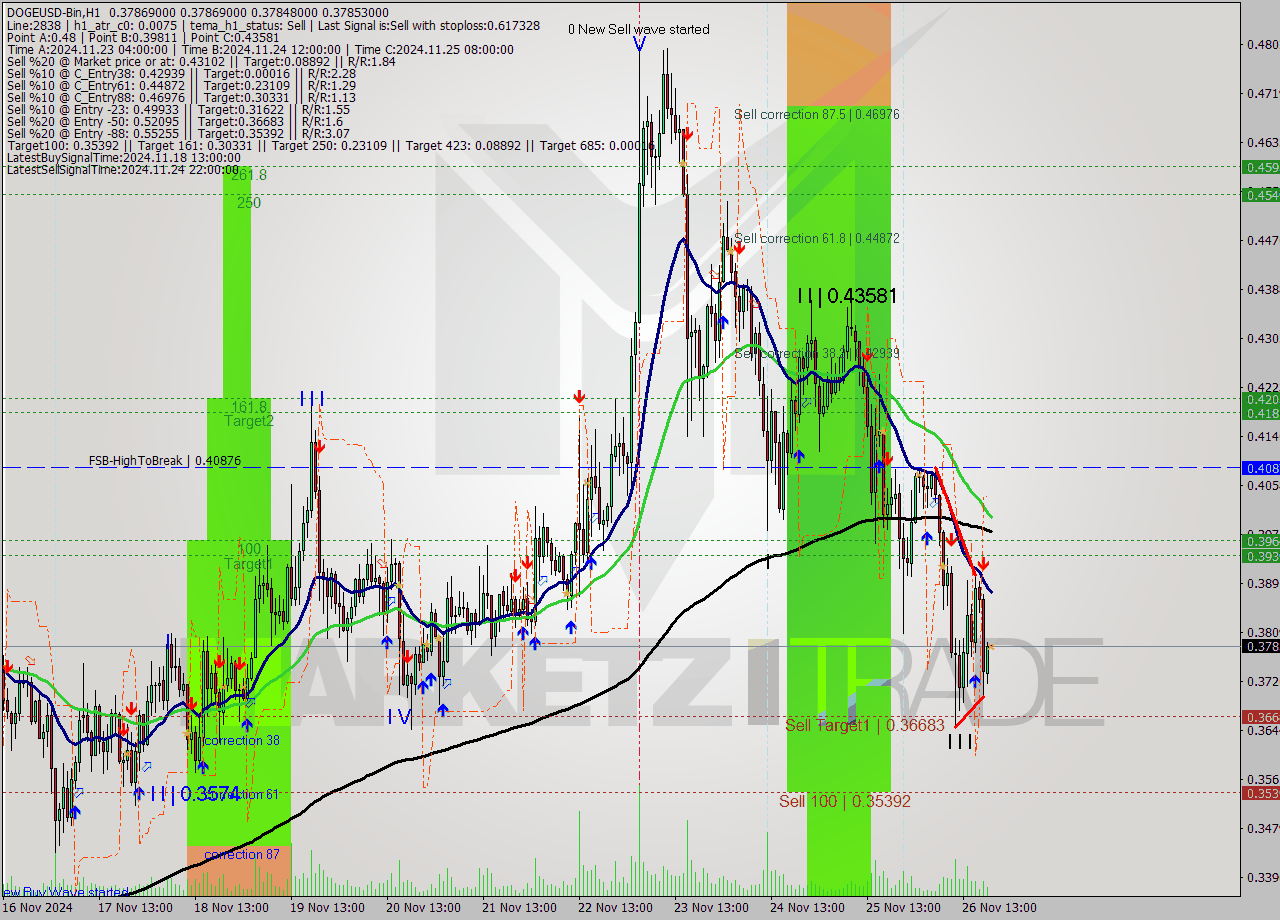This screenshot has height=920, width=1280.
Task: Select the blue 'I I | 0.3574' wave label
Action: [194, 794]
